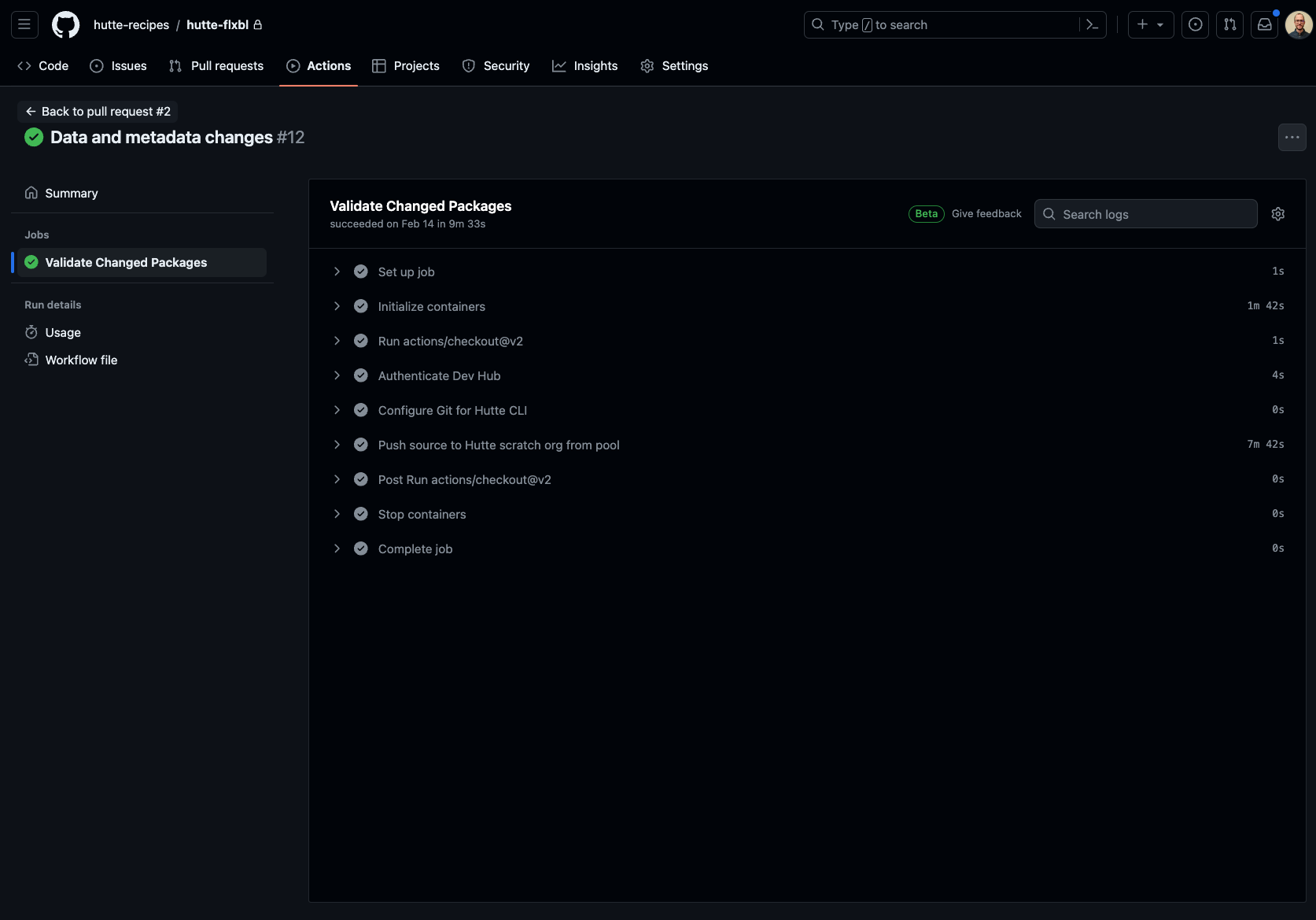The width and height of the screenshot is (1316, 920).
Task: Expand the Post Run actions/checkout@v2 step
Action: click(337, 479)
